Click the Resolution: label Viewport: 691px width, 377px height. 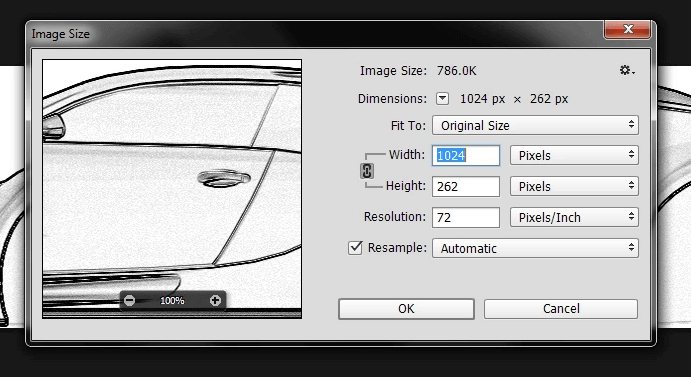pyautogui.click(x=395, y=216)
